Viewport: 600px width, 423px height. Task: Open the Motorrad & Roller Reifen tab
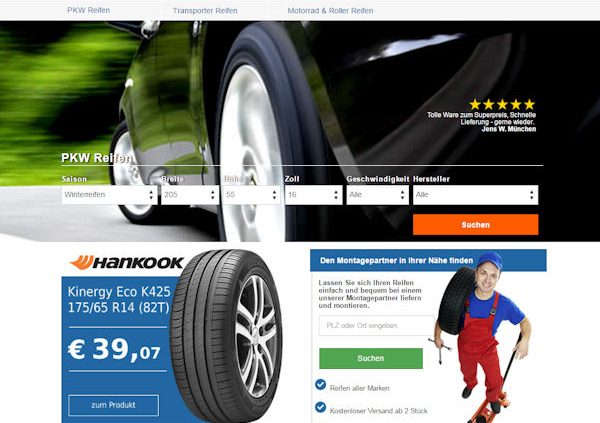click(x=330, y=11)
